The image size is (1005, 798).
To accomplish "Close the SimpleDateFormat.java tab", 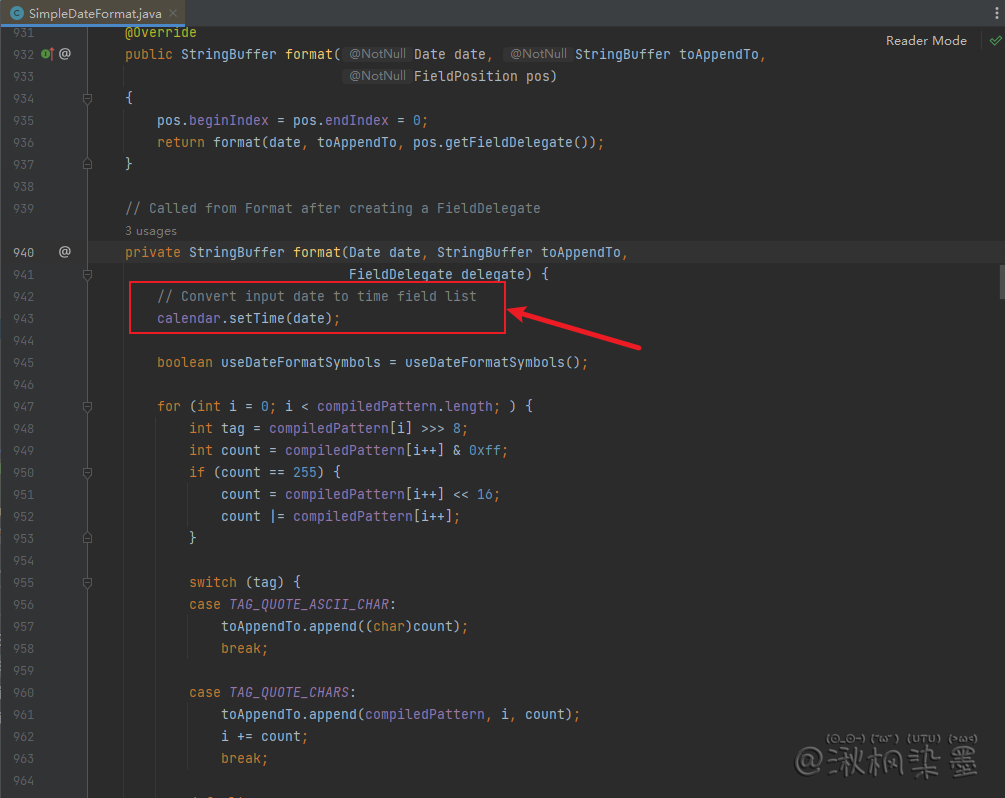I will (174, 14).
